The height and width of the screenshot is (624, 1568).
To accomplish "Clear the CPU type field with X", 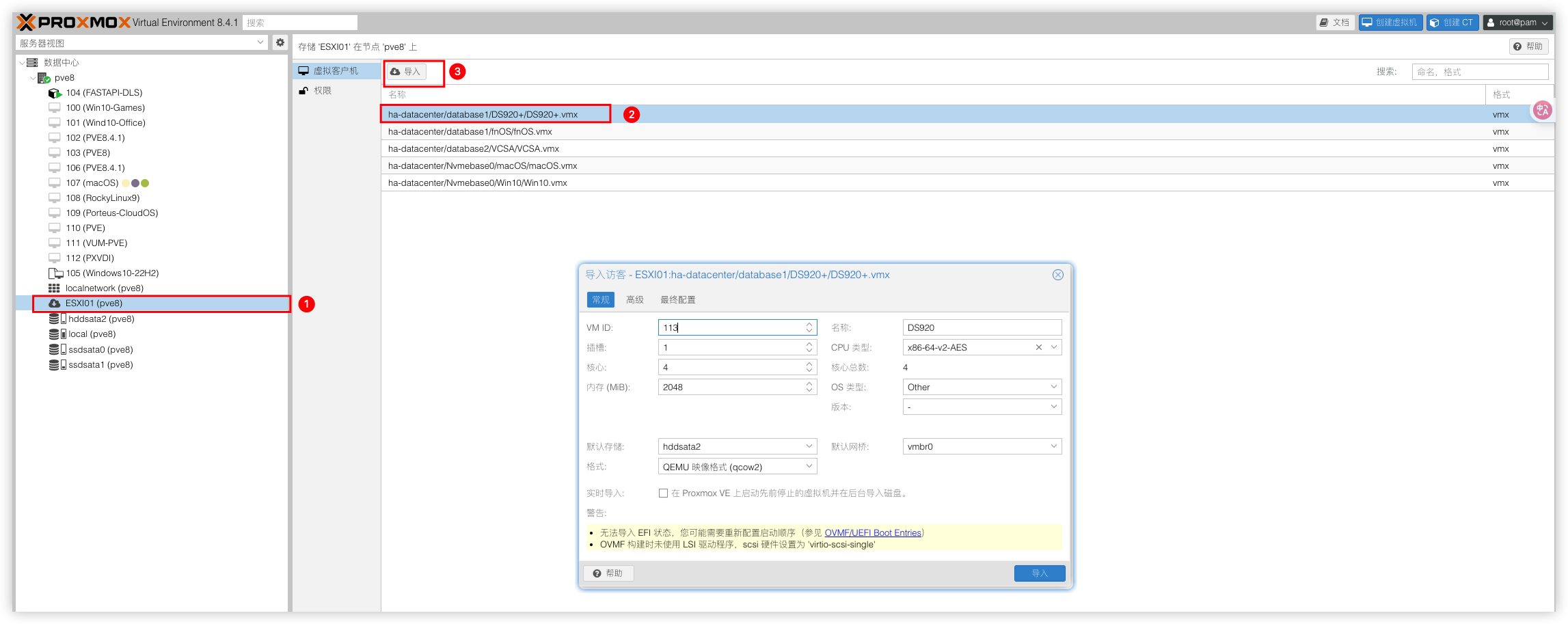I will coord(1038,347).
